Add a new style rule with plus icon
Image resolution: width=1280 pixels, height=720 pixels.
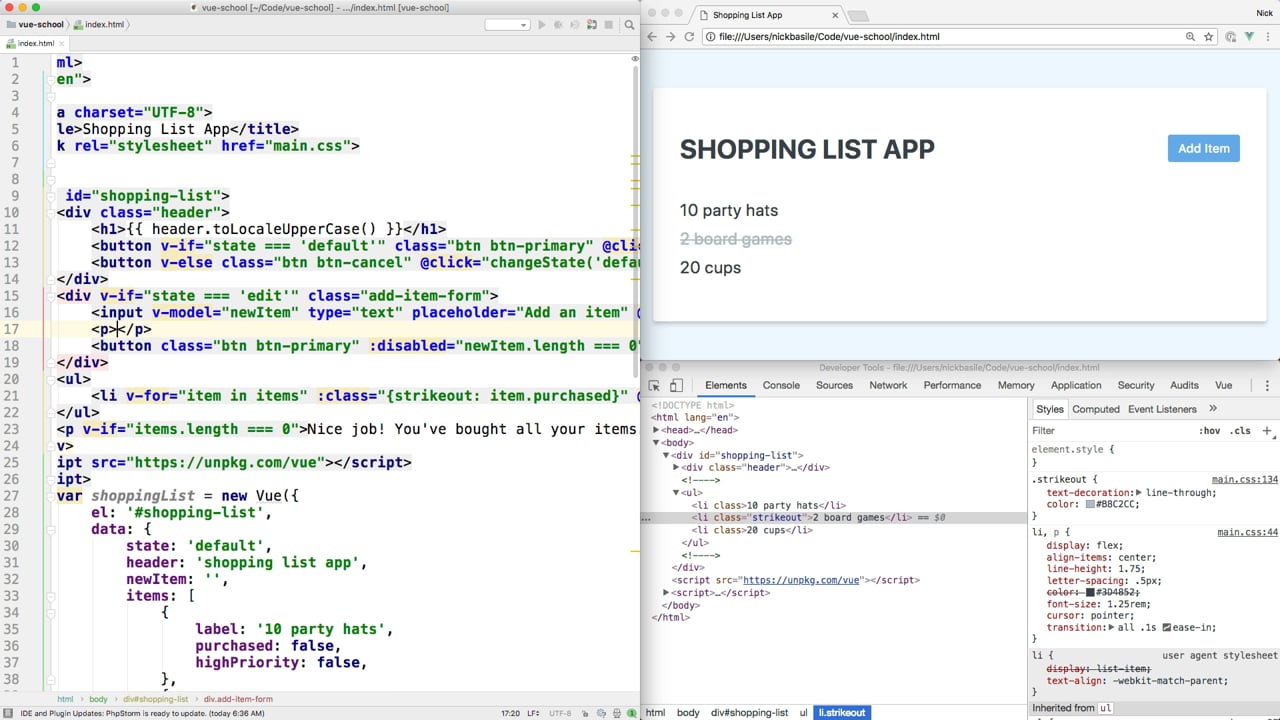coord(1267,431)
